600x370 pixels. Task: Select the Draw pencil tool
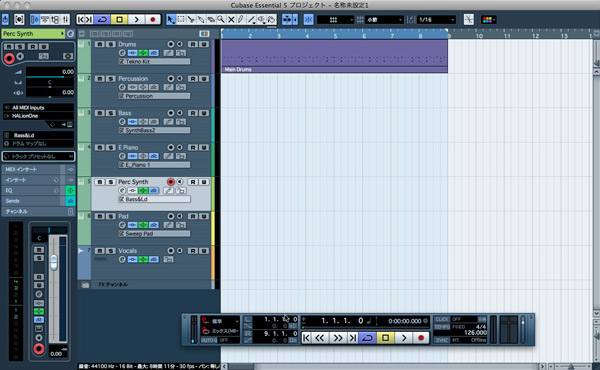241,20
